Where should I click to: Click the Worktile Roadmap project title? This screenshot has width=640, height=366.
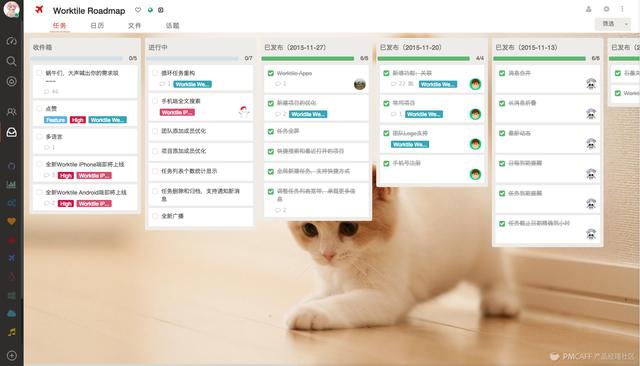coord(89,11)
